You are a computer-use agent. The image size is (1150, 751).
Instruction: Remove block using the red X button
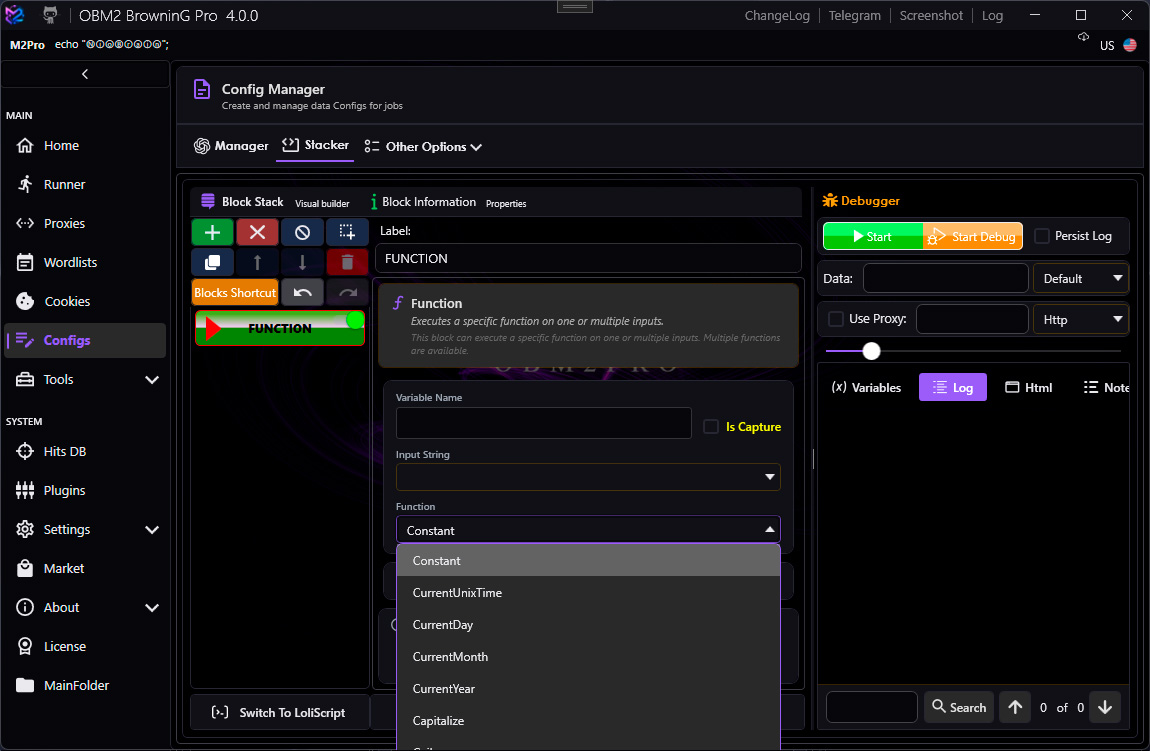pyautogui.click(x=257, y=232)
